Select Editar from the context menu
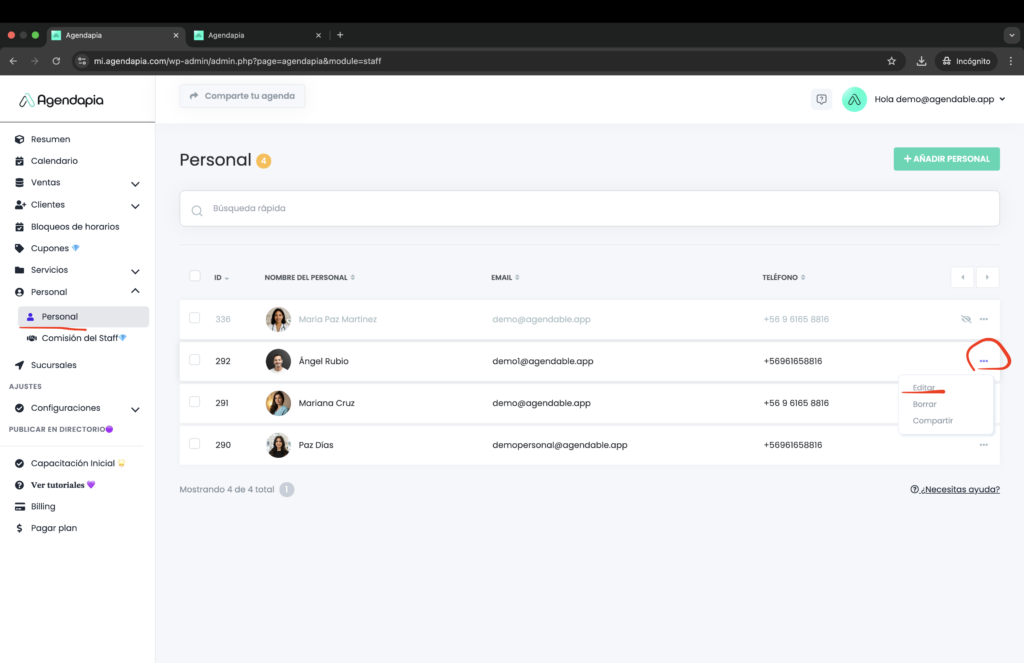Screen dimensions: 1024x663 pos(924,387)
